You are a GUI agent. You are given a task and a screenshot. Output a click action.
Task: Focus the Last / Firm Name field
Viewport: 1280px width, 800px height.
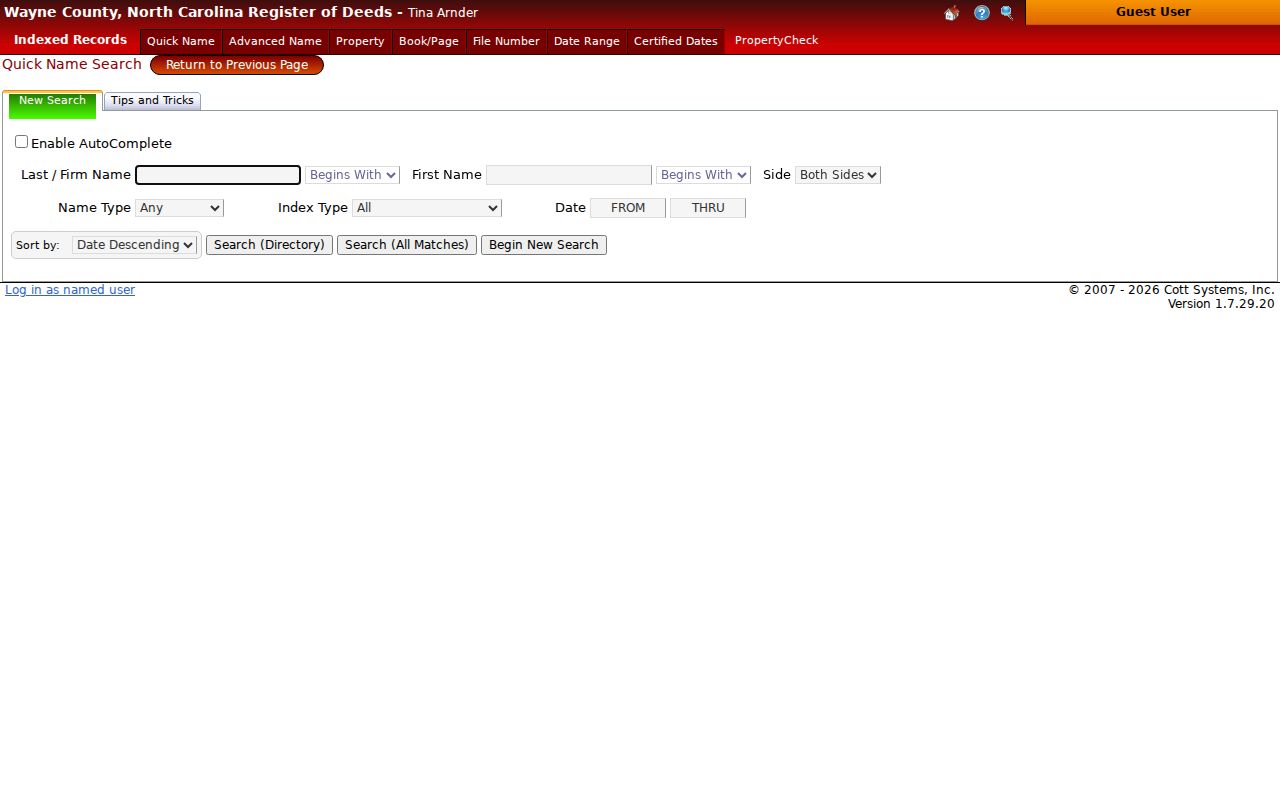point(218,175)
